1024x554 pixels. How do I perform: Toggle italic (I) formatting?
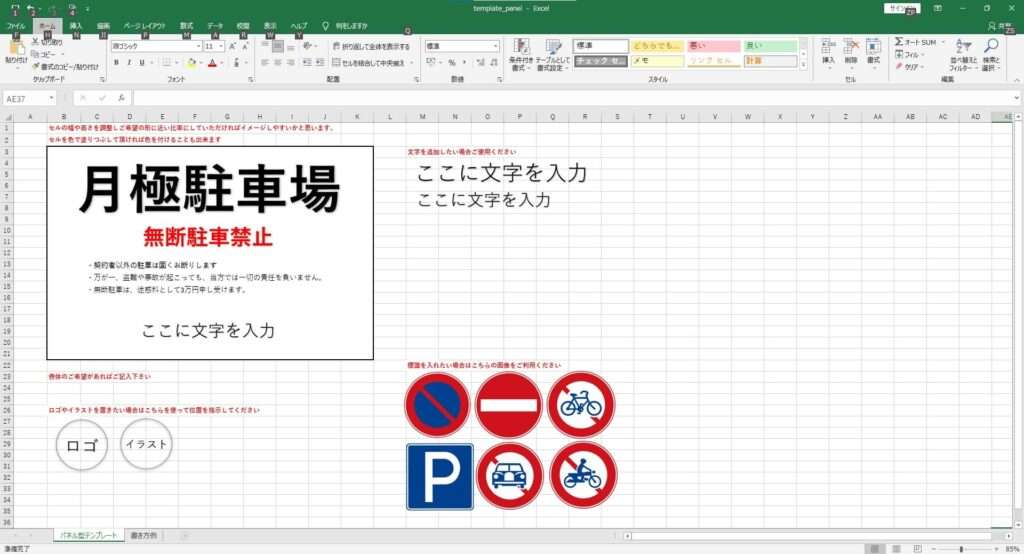(129, 62)
